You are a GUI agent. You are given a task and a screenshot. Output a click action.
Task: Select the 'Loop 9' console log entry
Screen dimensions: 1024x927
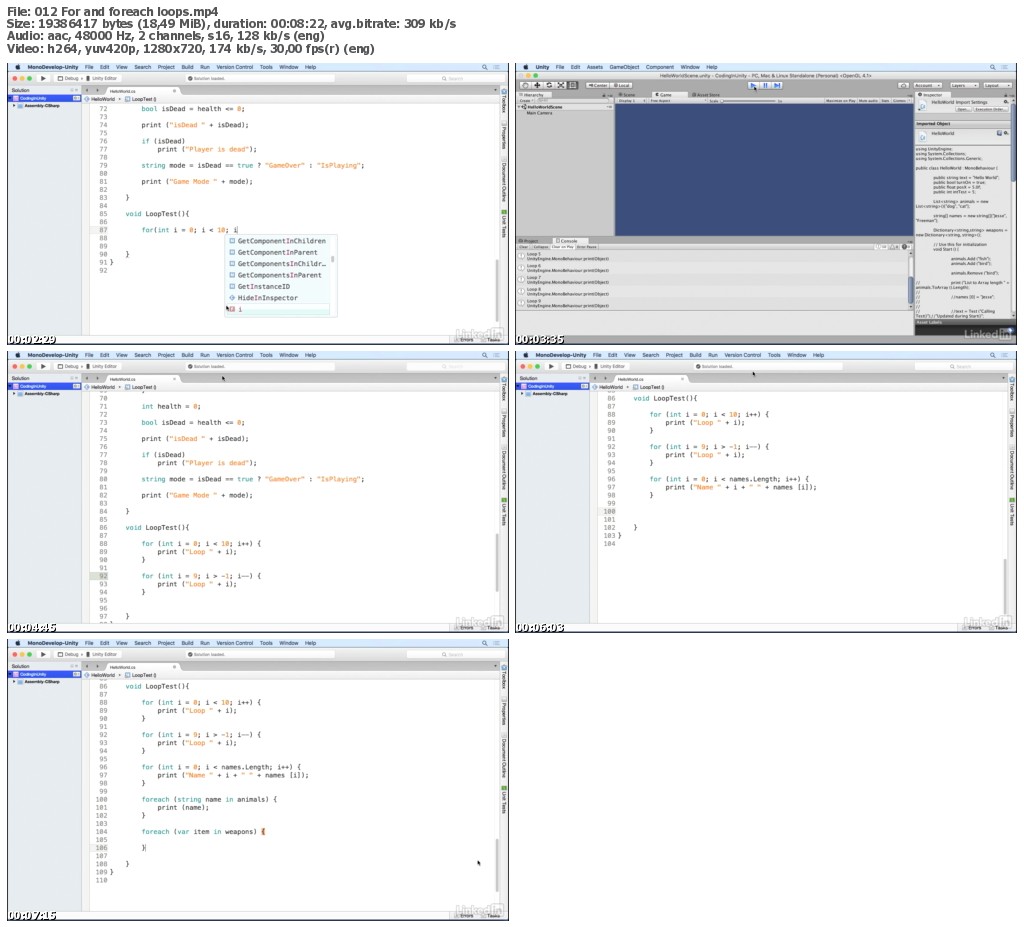[712, 303]
